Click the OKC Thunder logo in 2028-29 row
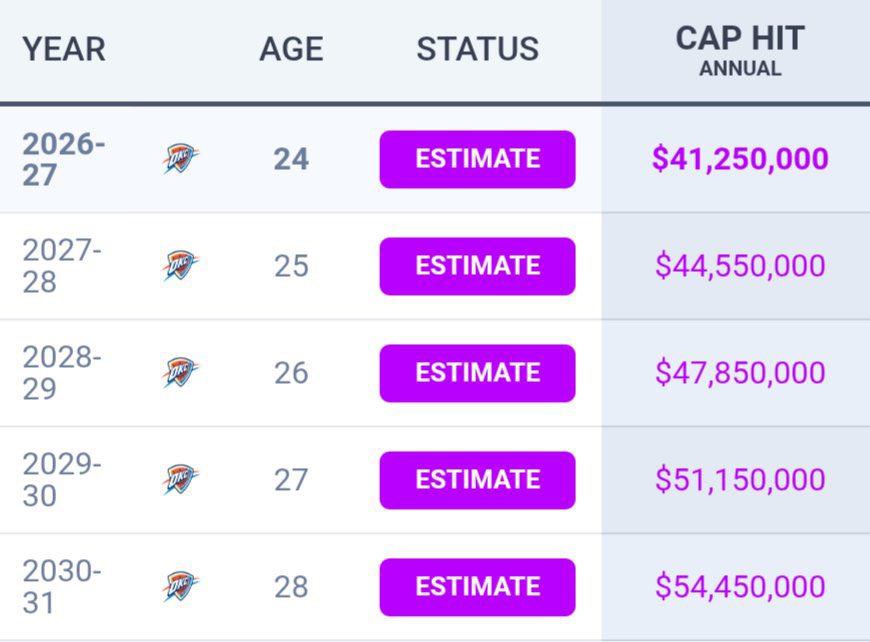Screen dimensions: 870x642 [181, 372]
